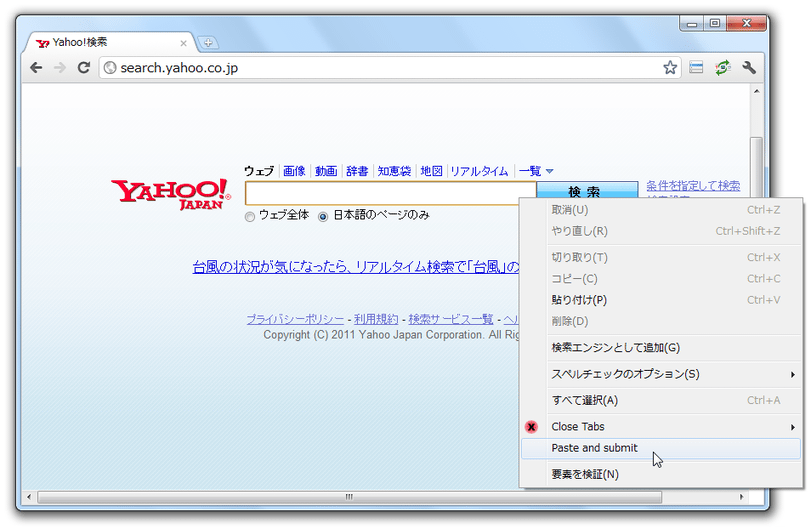Bookmark the page with the star icon
The image size is (811, 529).
(670, 68)
